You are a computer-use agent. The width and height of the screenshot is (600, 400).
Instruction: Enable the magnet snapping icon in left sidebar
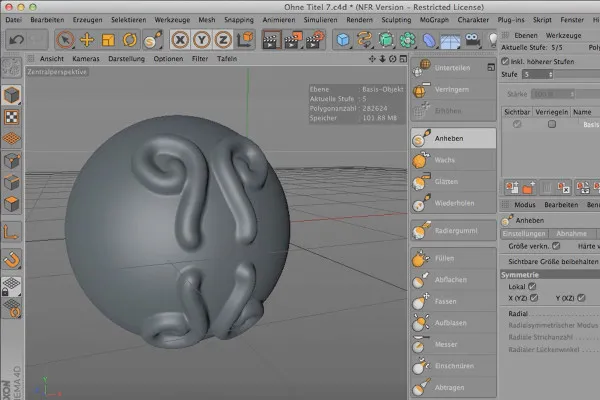(11, 260)
